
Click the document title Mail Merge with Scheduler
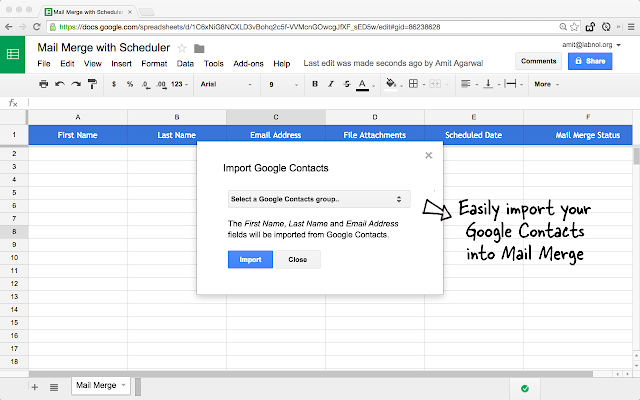104,48
